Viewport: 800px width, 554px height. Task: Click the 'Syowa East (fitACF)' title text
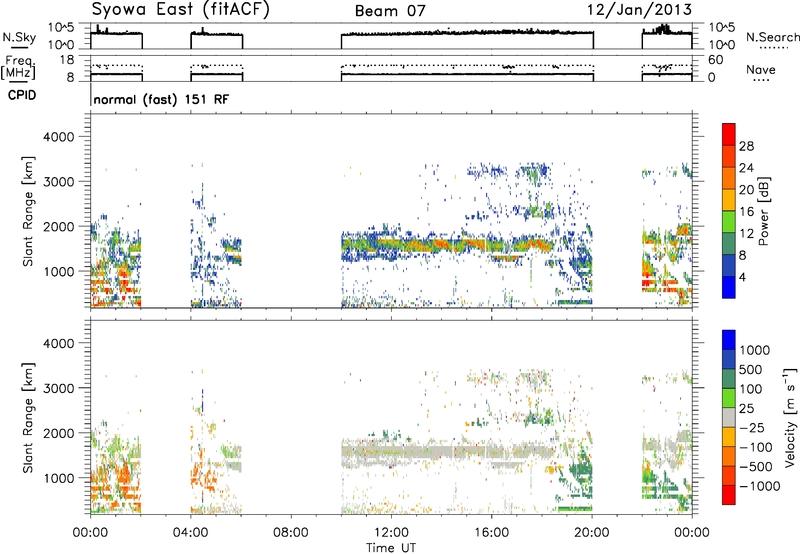coord(181,10)
